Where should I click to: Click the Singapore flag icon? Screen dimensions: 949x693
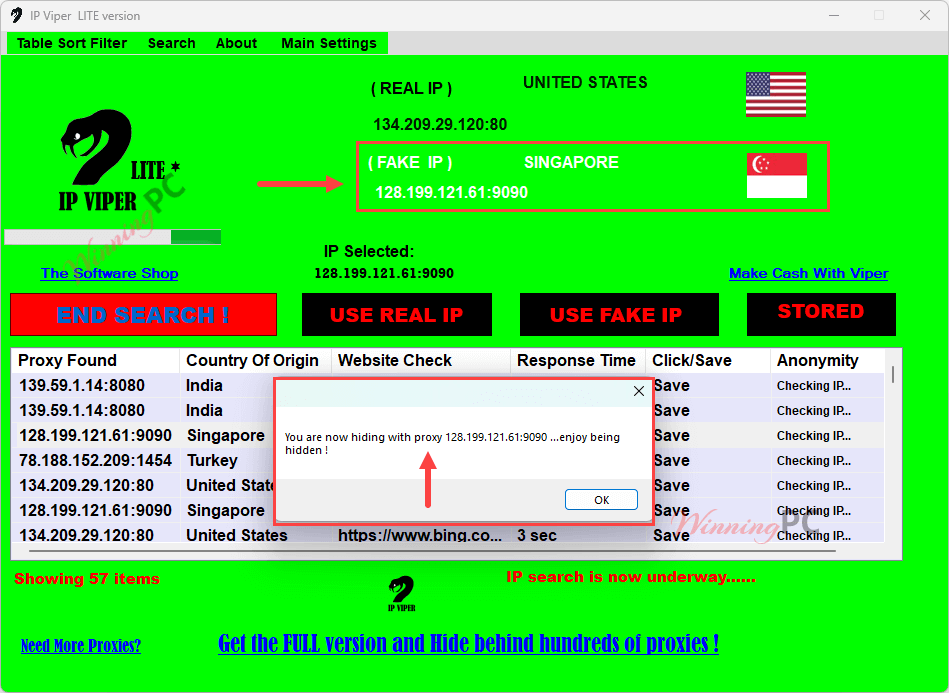coord(777,176)
